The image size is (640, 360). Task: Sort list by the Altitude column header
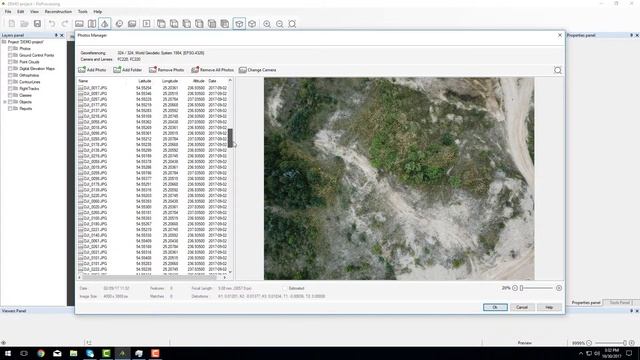pyautogui.click(x=198, y=81)
